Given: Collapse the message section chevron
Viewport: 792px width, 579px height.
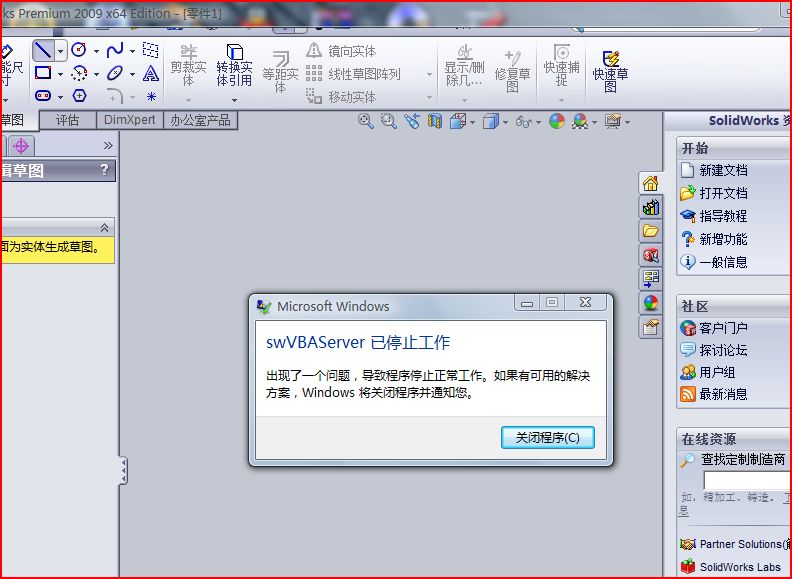Looking at the screenshot, I should pyautogui.click(x=105, y=228).
